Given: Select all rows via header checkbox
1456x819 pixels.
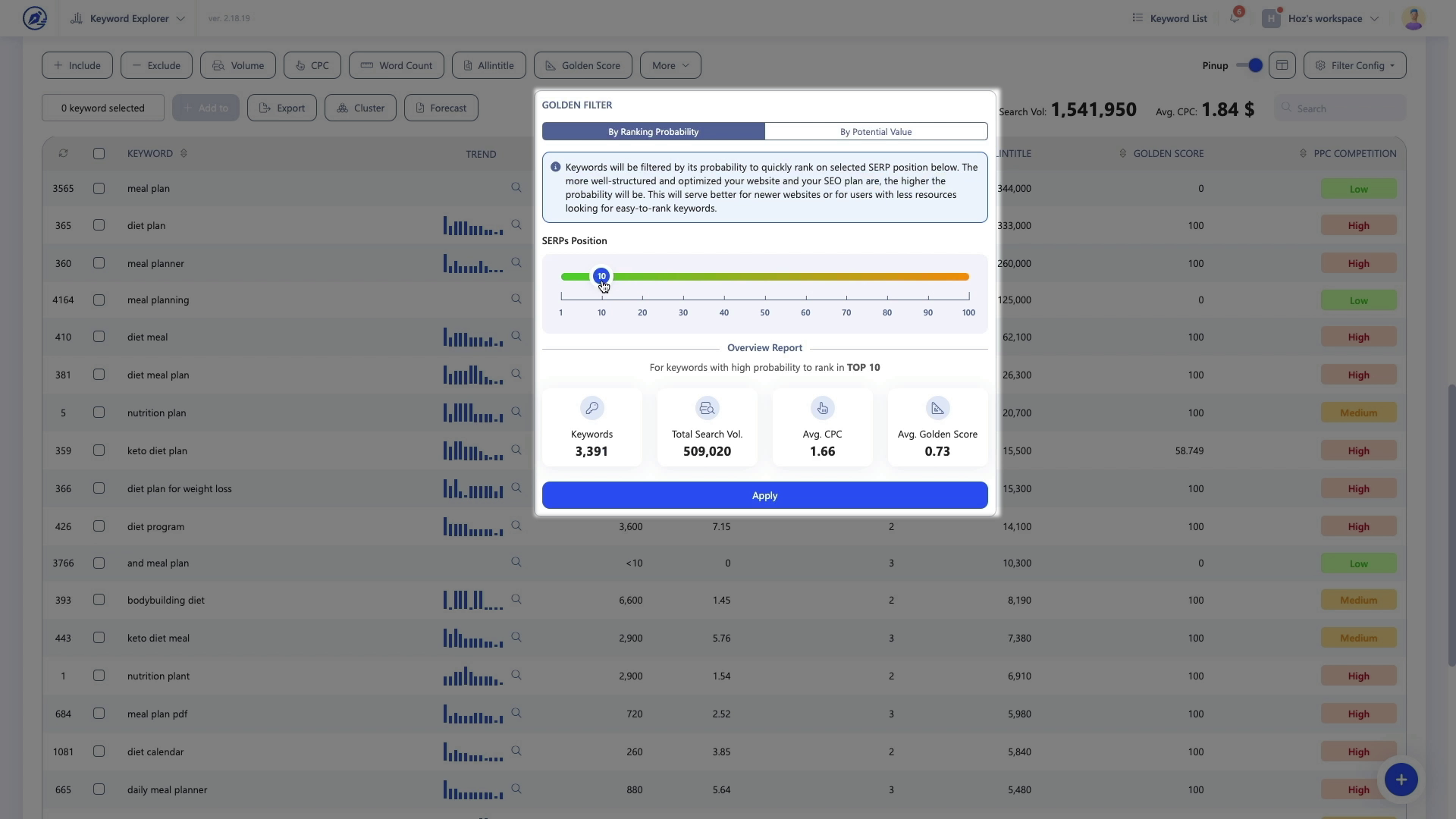Looking at the screenshot, I should [99, 153].
